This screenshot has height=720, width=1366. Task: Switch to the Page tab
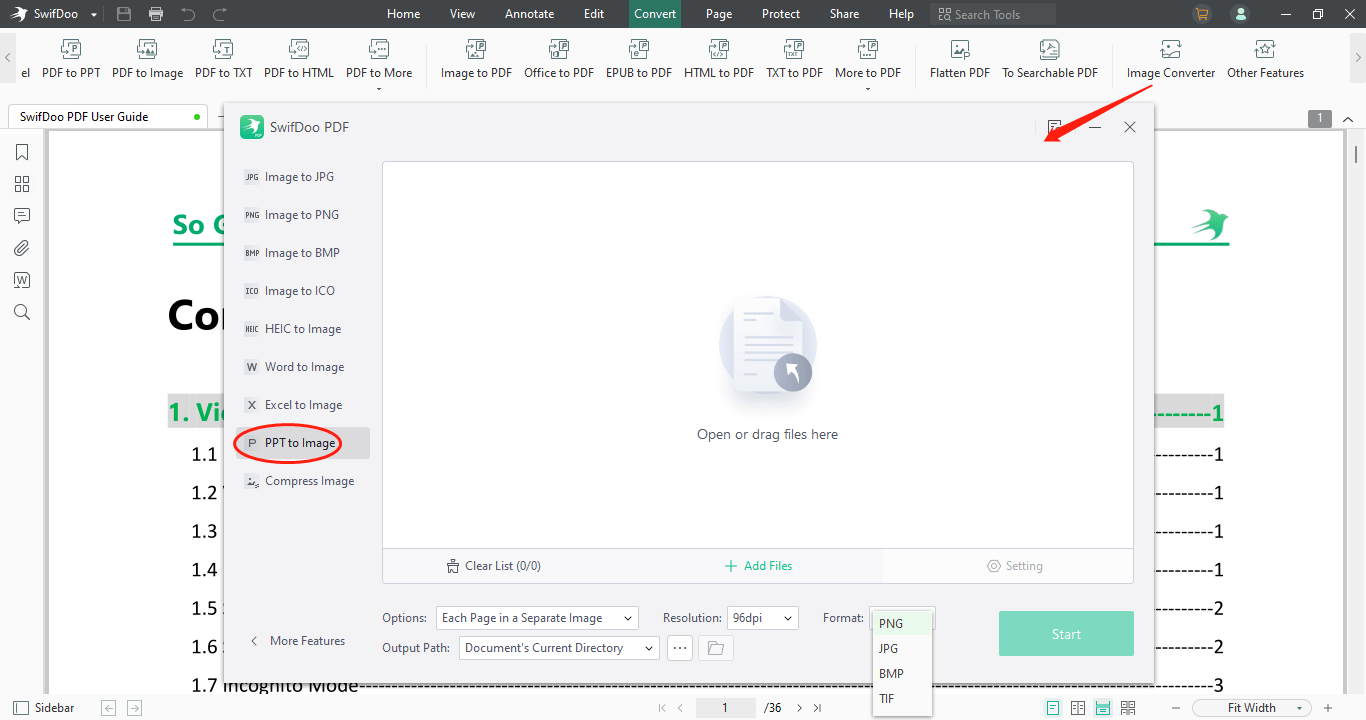pyautogui.click(x=719, y=14)
